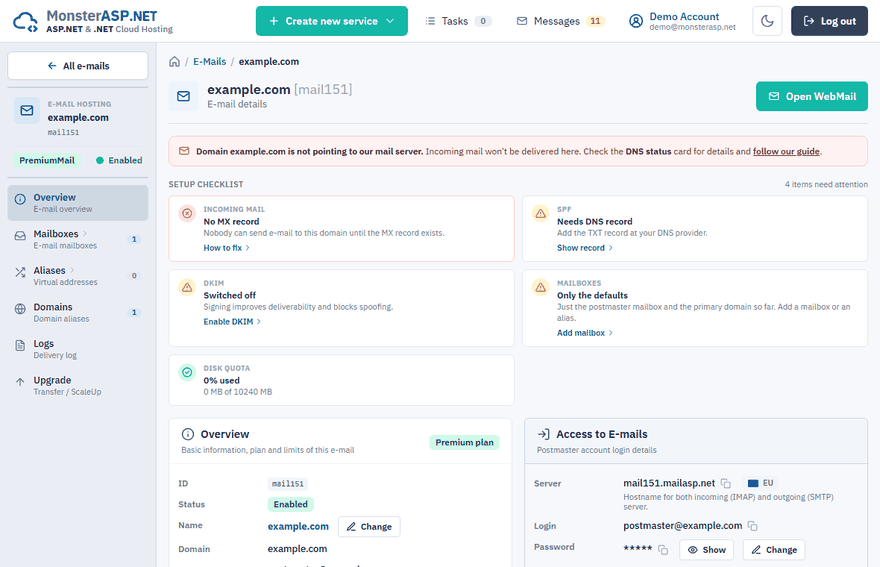The image size is (880, 567).
Task: Open the Aliases section
Action: 78,276
